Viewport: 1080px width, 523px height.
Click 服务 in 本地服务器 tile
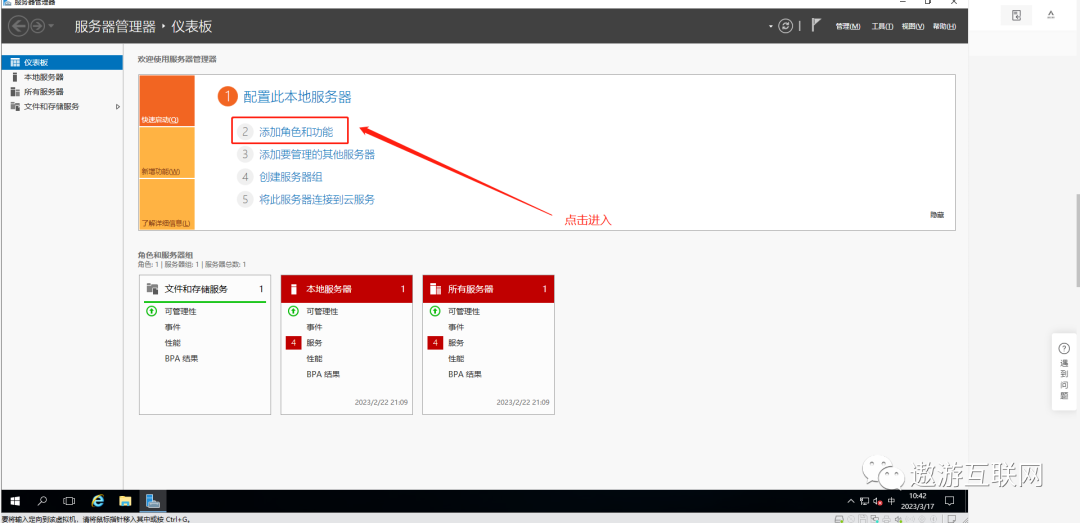click(x=314, y=342)
